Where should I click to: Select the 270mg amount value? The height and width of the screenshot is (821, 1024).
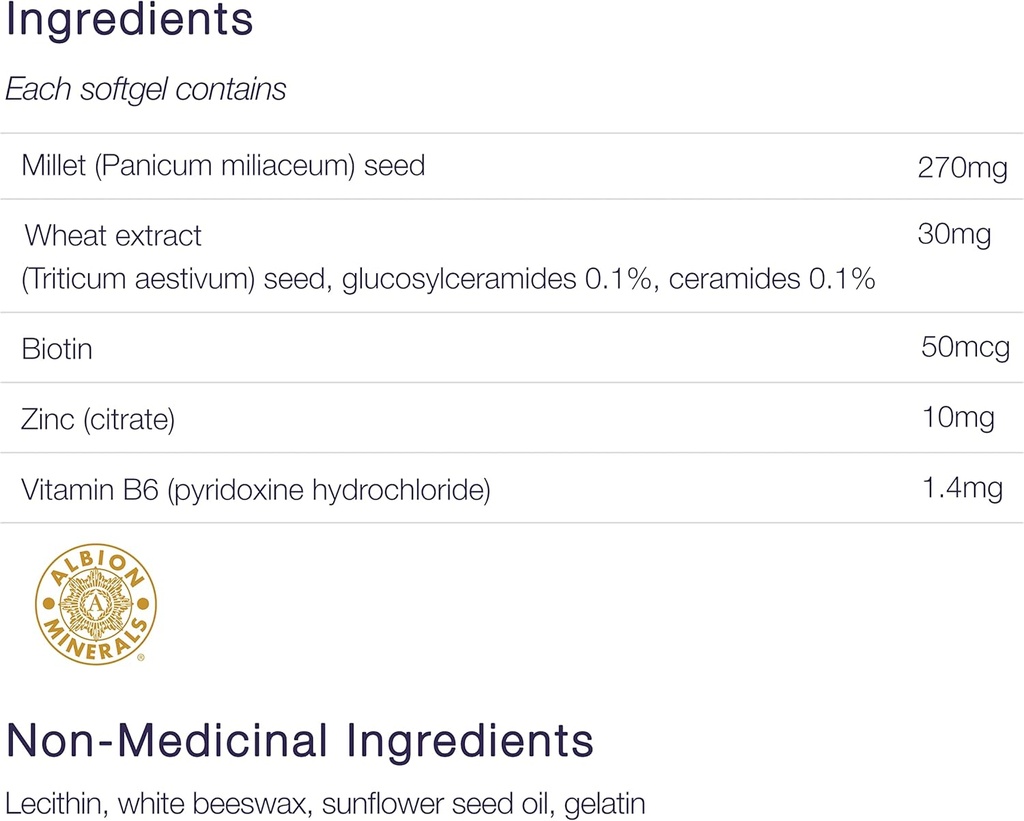962,168
